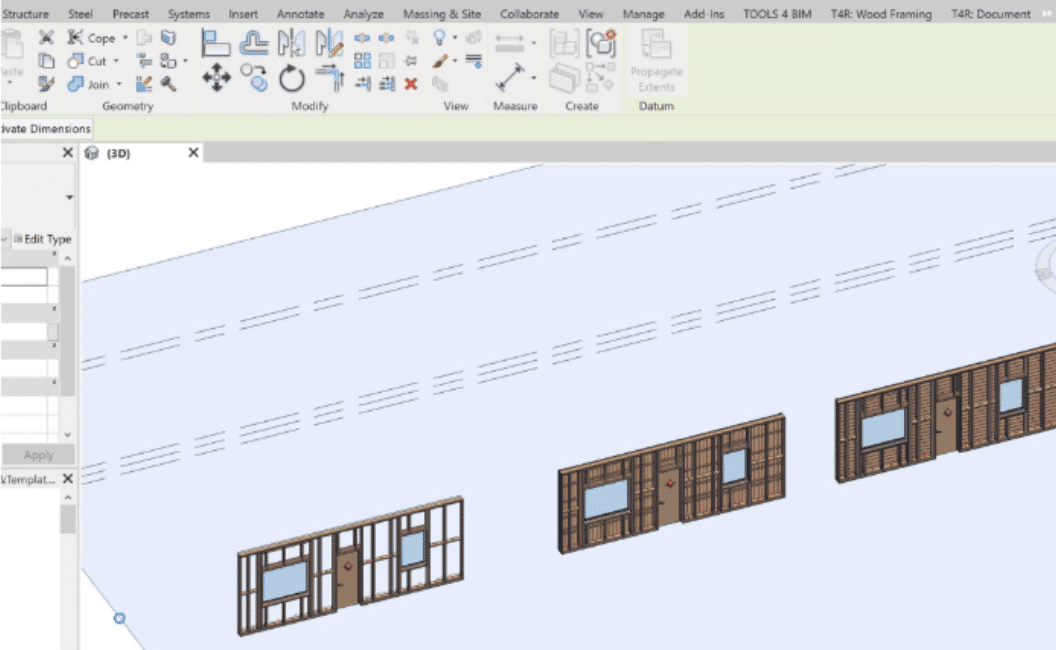
Task: Click the first Properties value input field
Action: tap(24, 277)
